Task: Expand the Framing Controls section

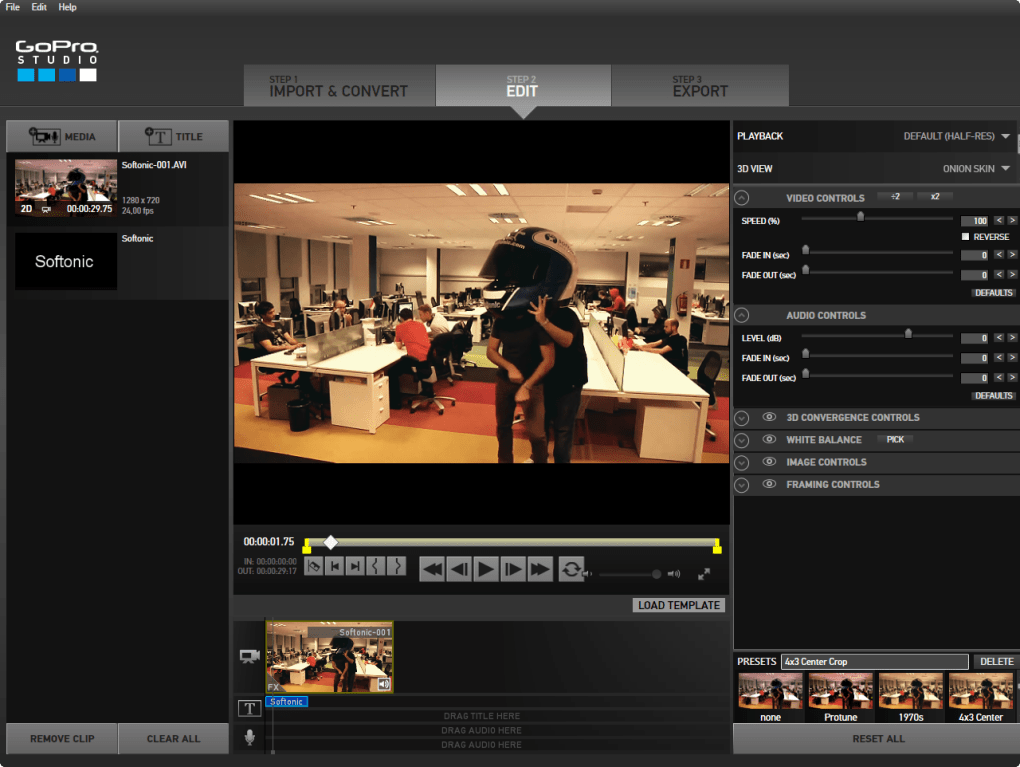Action: [x=742, y=485]
